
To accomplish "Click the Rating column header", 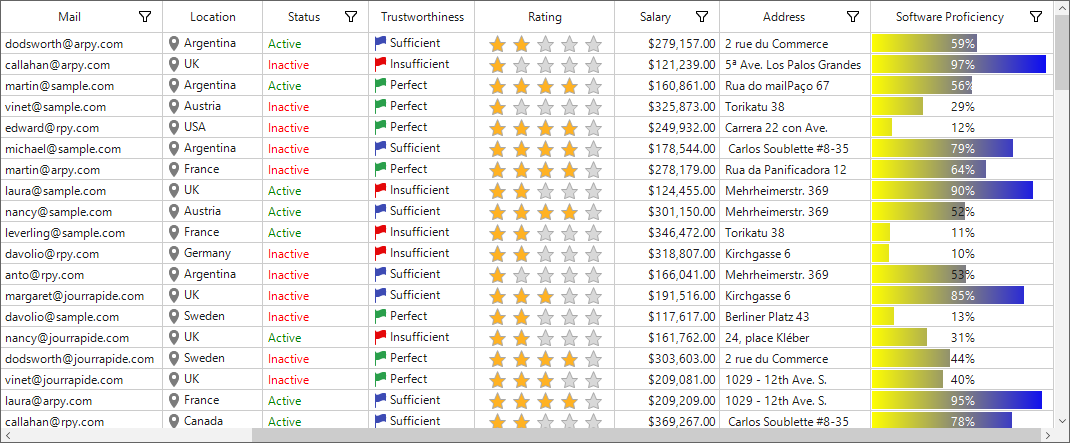I will (x=545, y=17).
